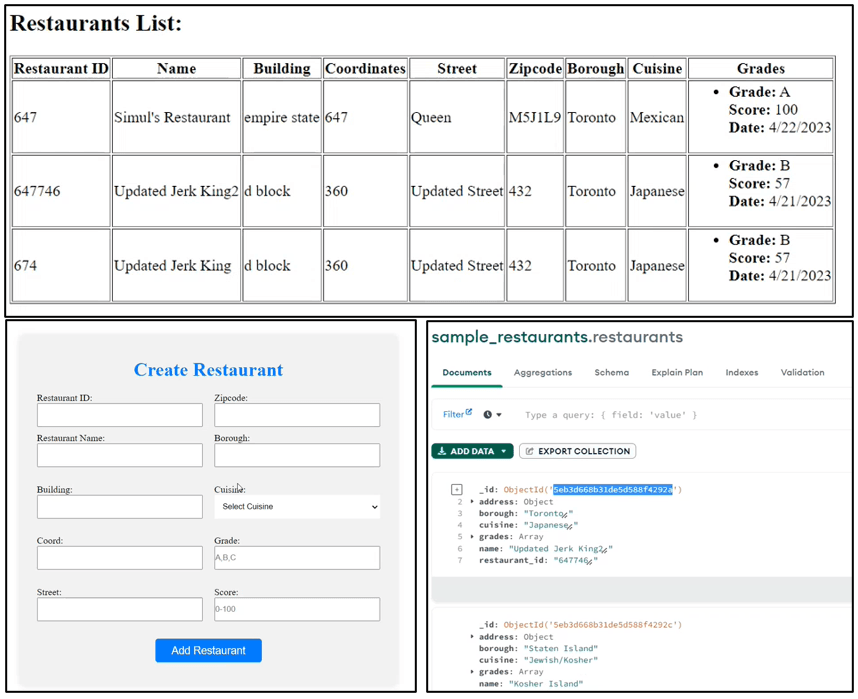Viewport: 858px width, 699px height.
Task: Focus the Restaurant ID input field
Action: pos(119,415)
